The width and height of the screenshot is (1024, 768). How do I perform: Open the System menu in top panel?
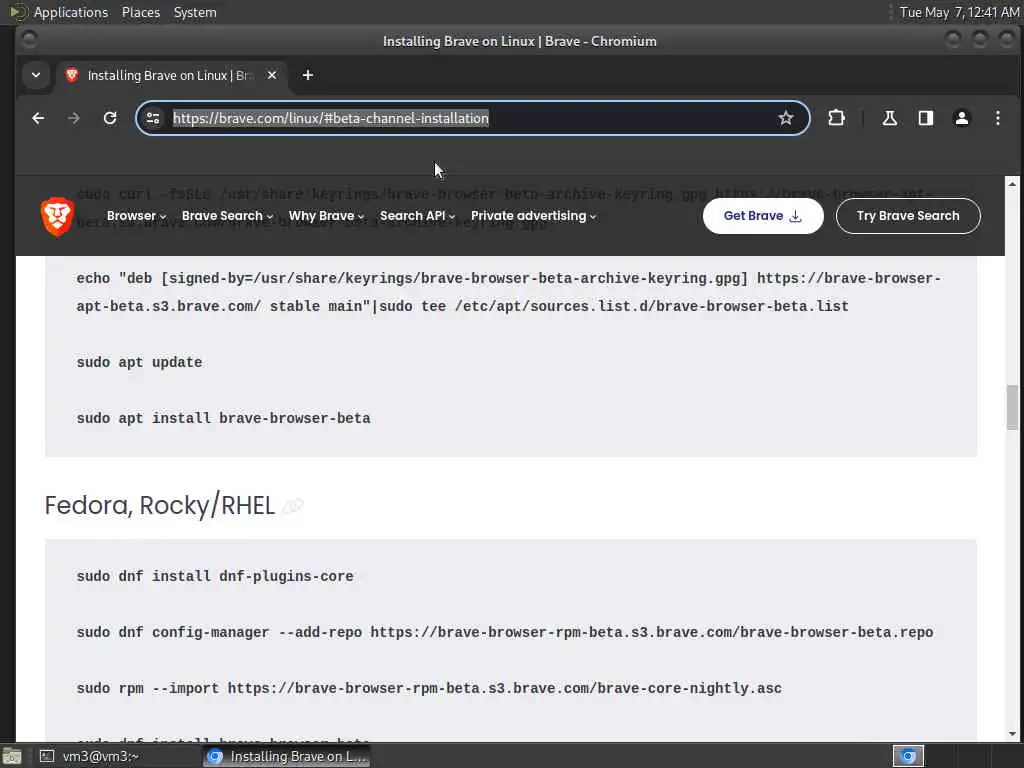pyautogui.click(x=195, y=12)
